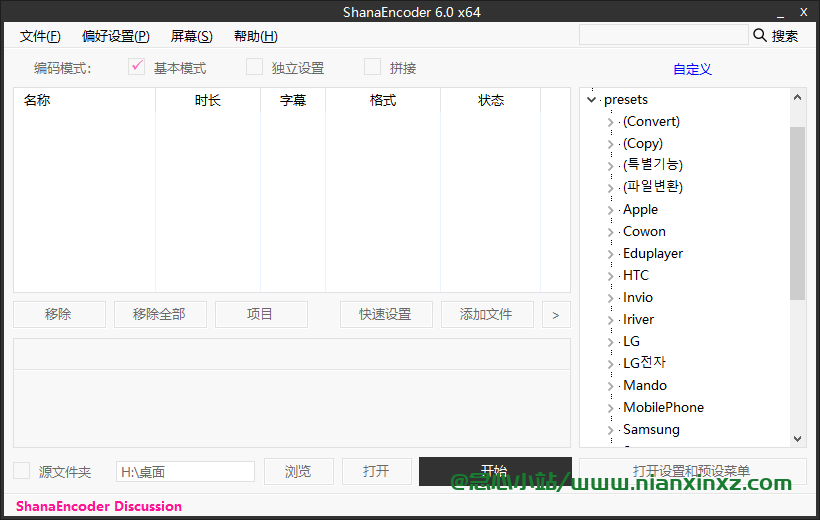Start encoding with the 开始 button
Image resolution: width=820 pixels, height=520 pixels.
tap(495, 471)
